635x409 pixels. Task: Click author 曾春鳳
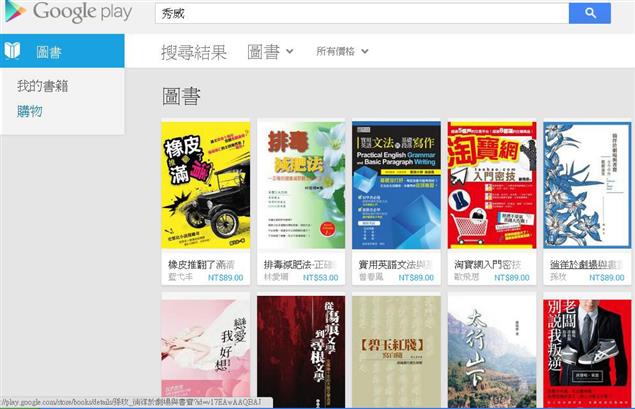[x=371, y=277]
